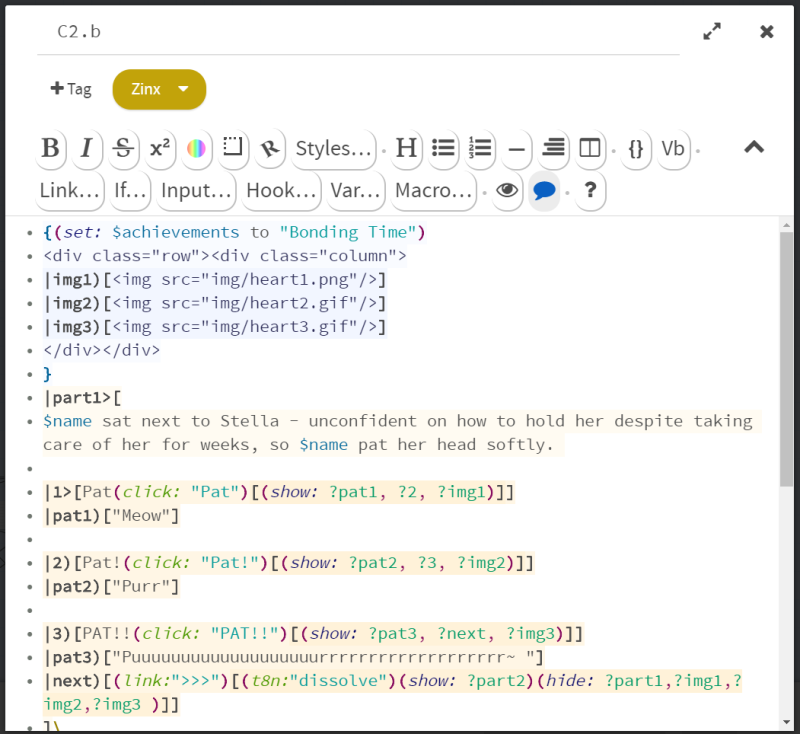Apply rotated text R button
800x734 pixels.
(270, 148)
